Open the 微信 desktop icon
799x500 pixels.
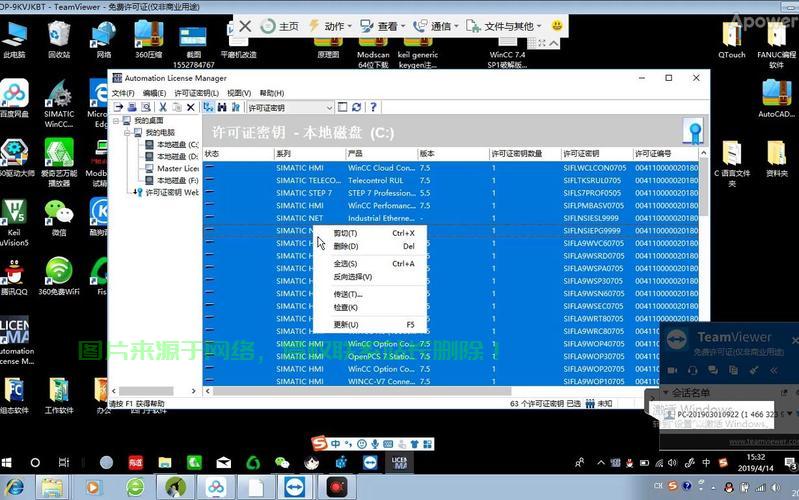coord(59,218)
